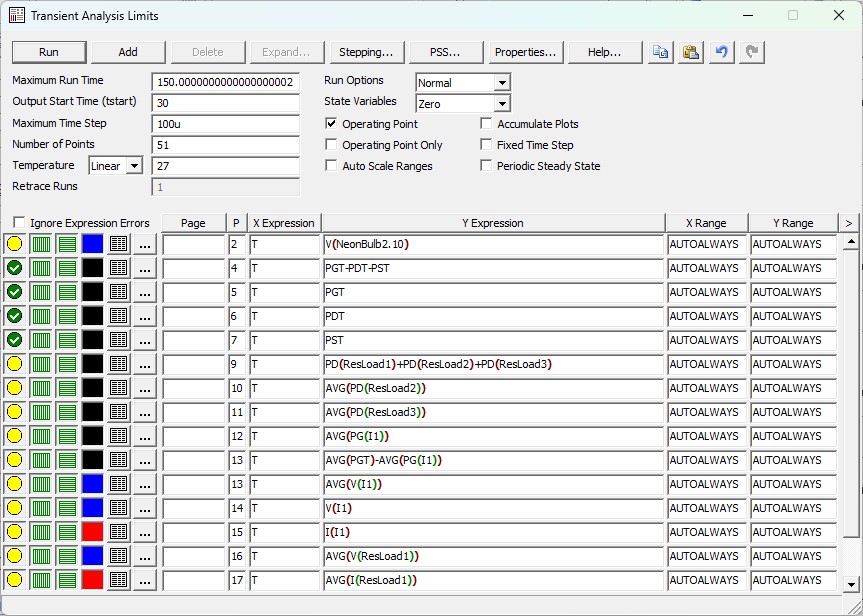
Task: Tick the Ignore Expression Errors checkbox
Action: coord(19,223)
